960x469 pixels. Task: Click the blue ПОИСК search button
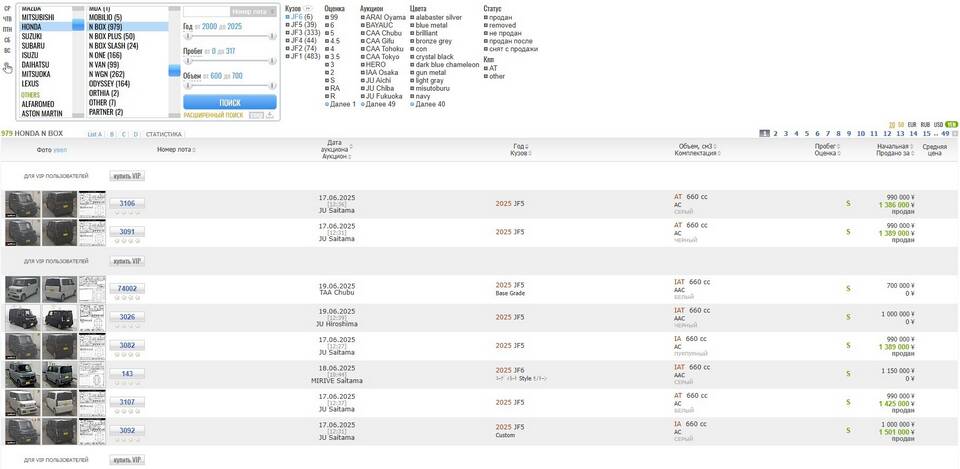coord(230,102)
